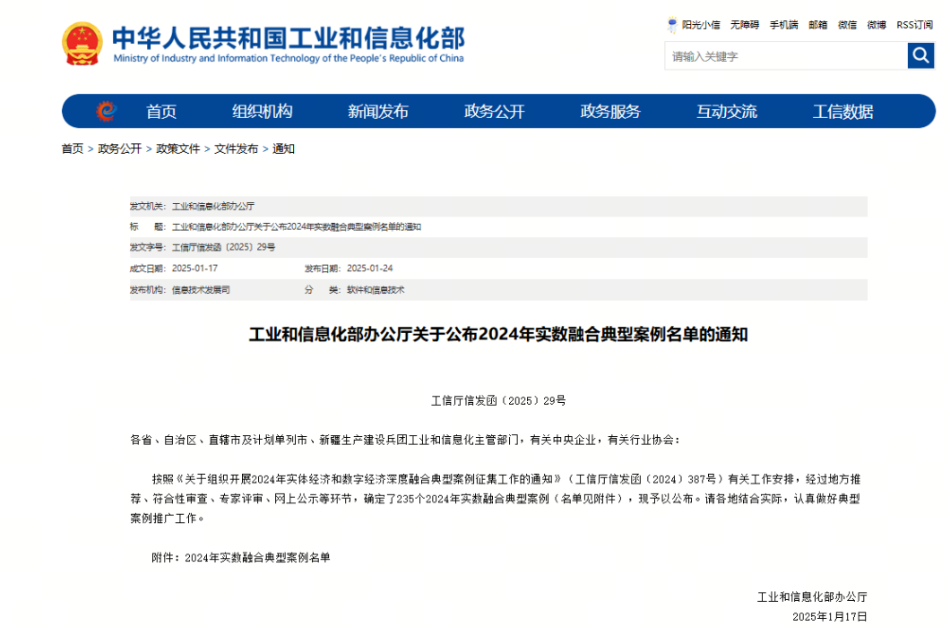948x628 pixels.
Task: Navigate to 互动交流 section
Action: 726,111
